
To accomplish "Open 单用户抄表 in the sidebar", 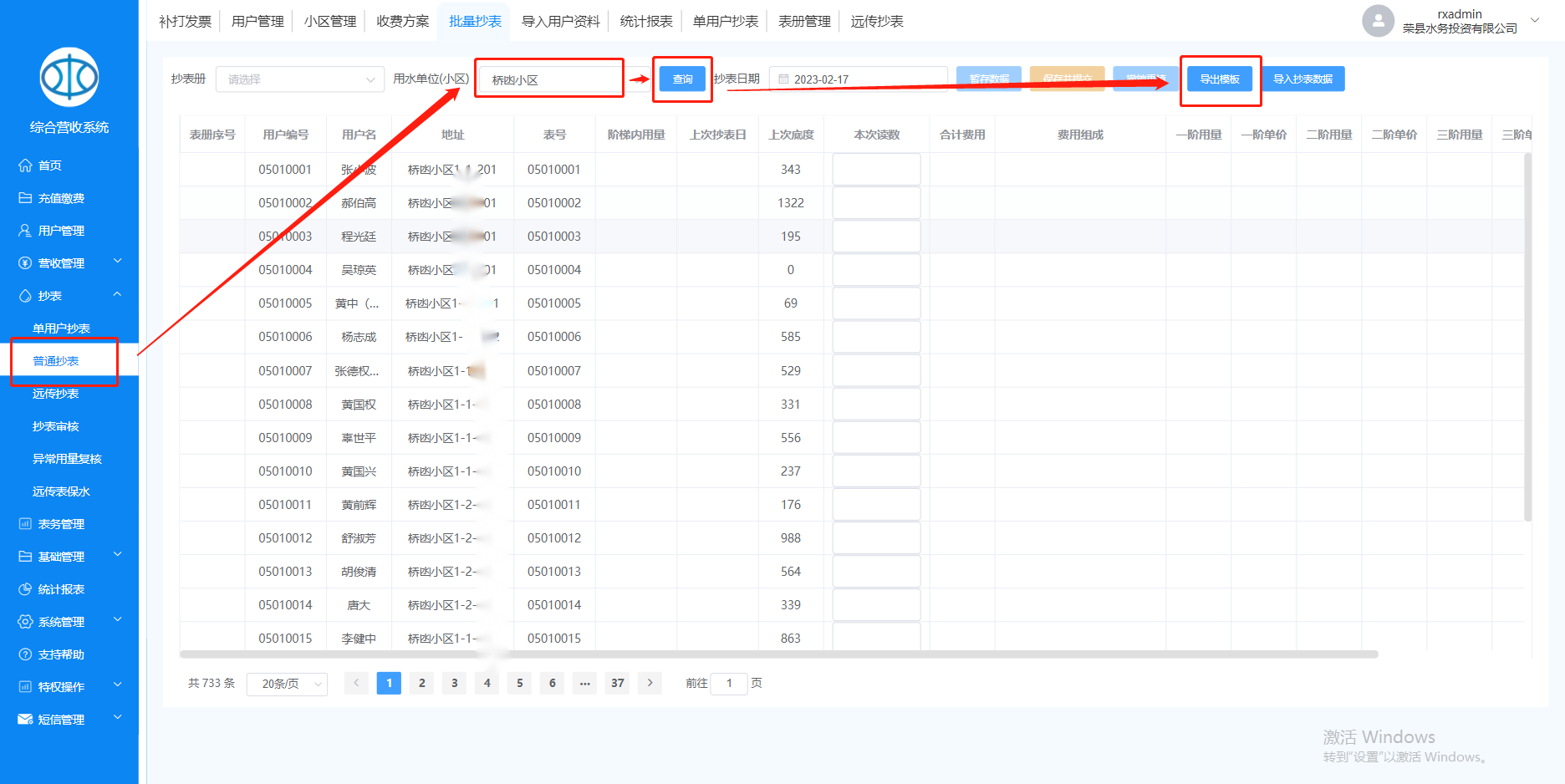I will (61, 328).
